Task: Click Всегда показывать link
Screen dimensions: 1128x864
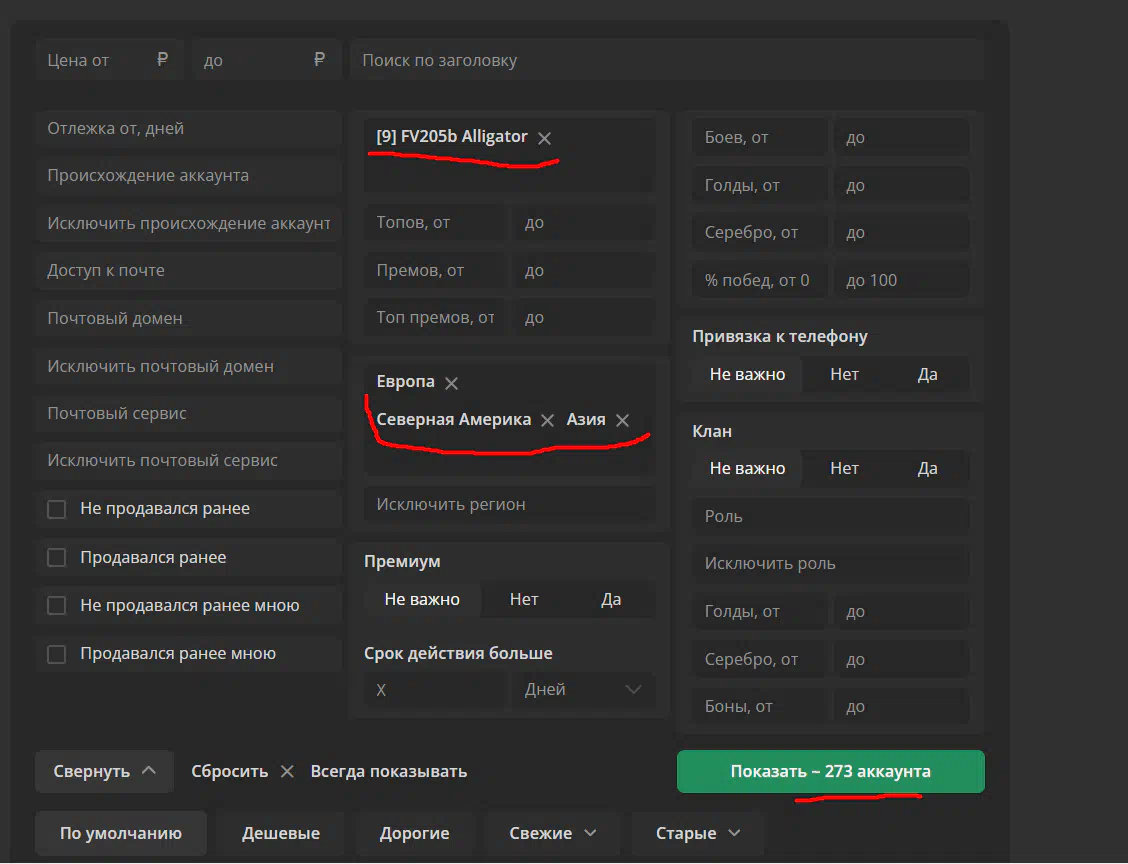Action: (x=388, y=771)
